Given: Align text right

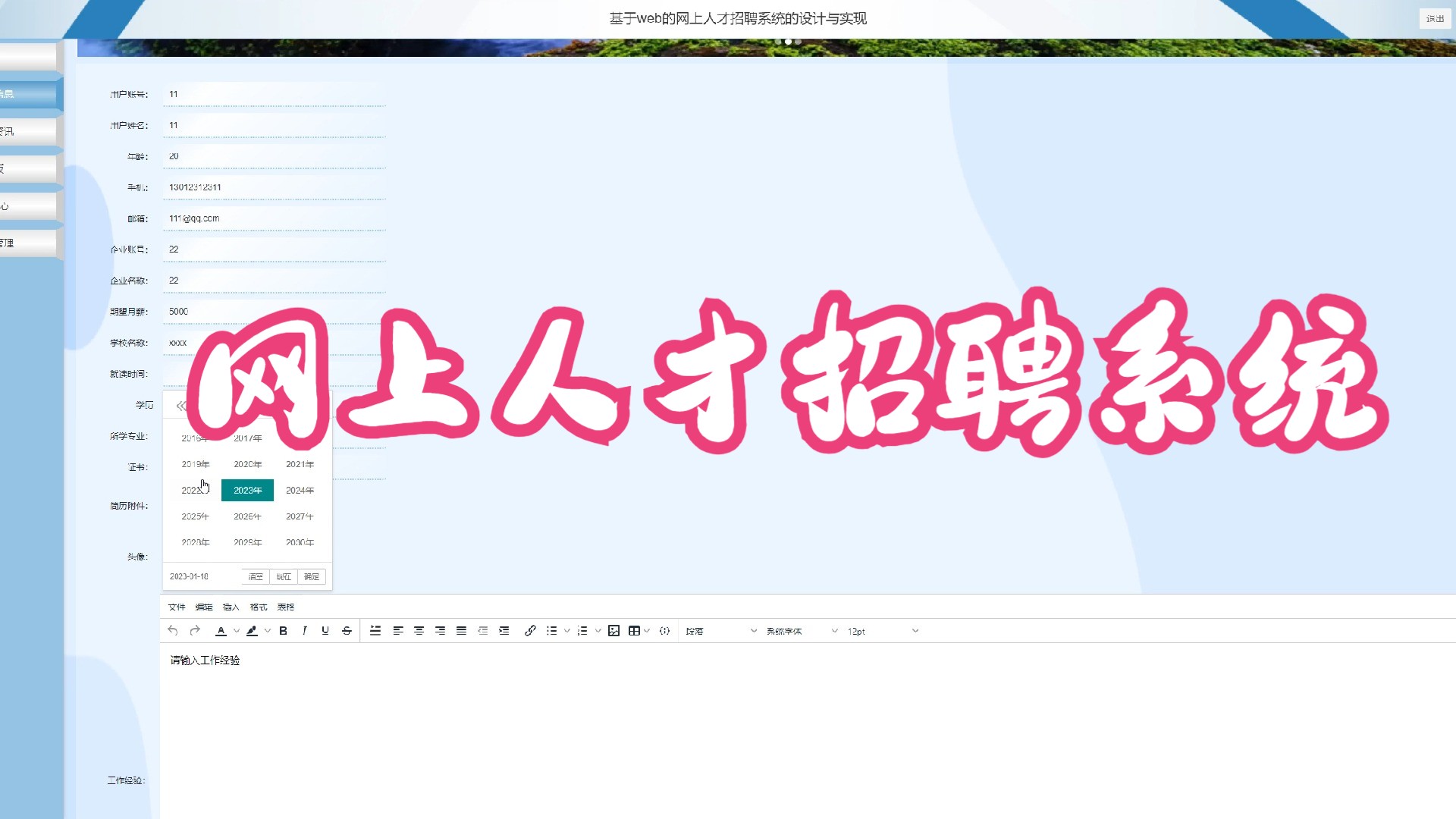Looking at the screenshot, I should [x=440, y=630].
